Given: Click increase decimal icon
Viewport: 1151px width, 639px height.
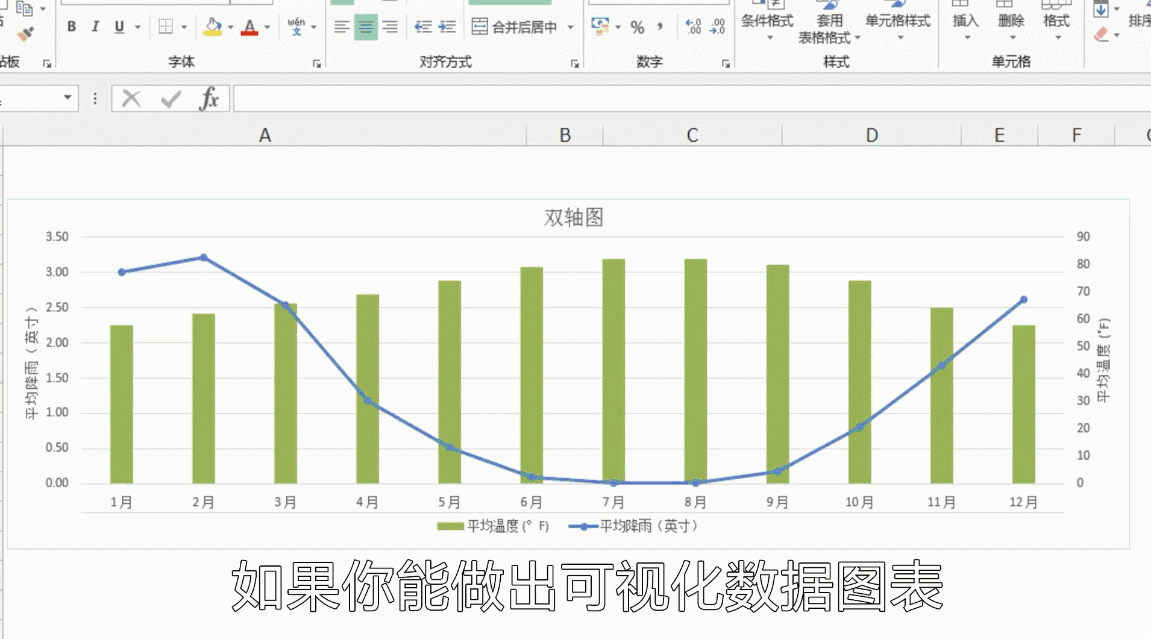Looking at the screenshot, I should [693, 27].
